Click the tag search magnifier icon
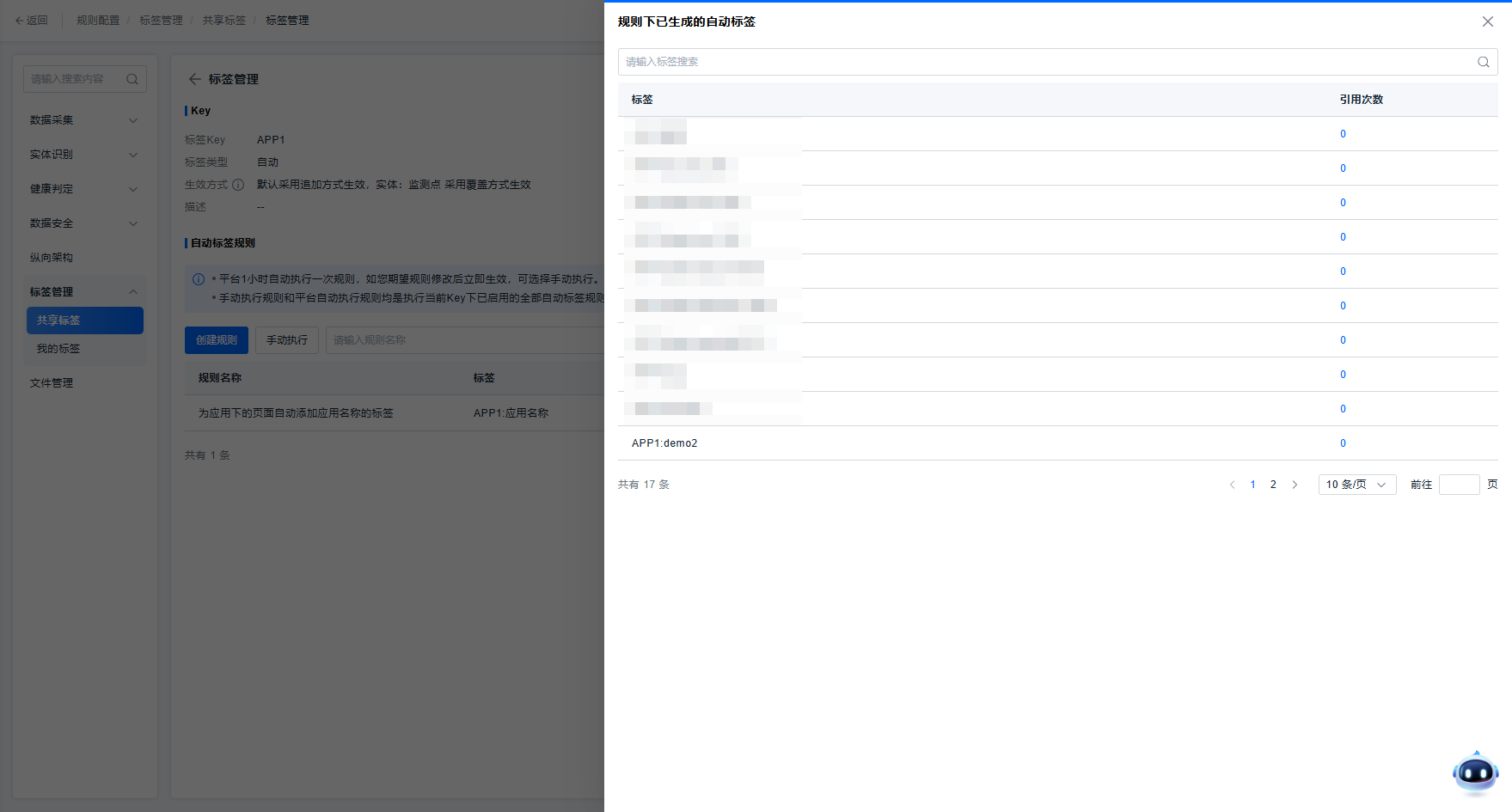1512x812 pixels. [x=1483, y=62]
